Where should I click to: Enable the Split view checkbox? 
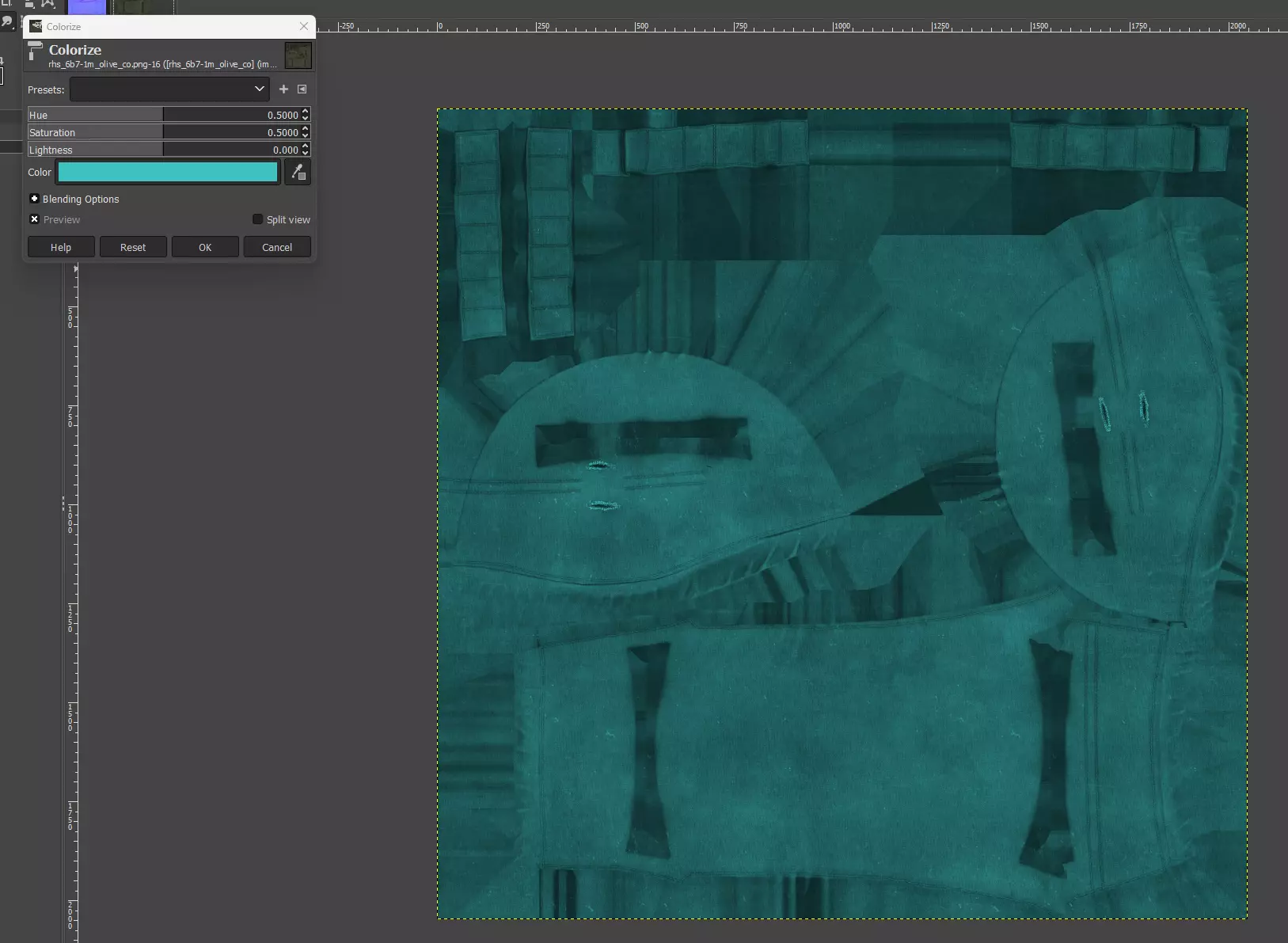[x=257, y=219]
